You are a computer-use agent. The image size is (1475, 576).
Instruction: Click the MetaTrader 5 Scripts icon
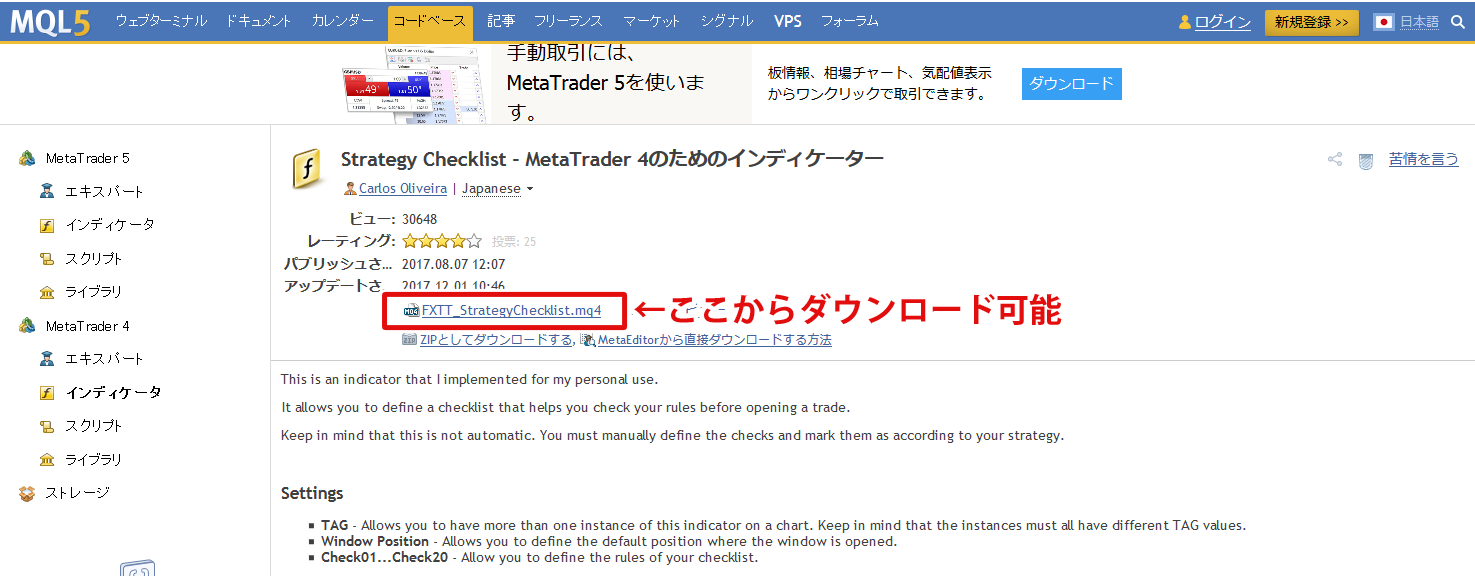tap(46, 259)
